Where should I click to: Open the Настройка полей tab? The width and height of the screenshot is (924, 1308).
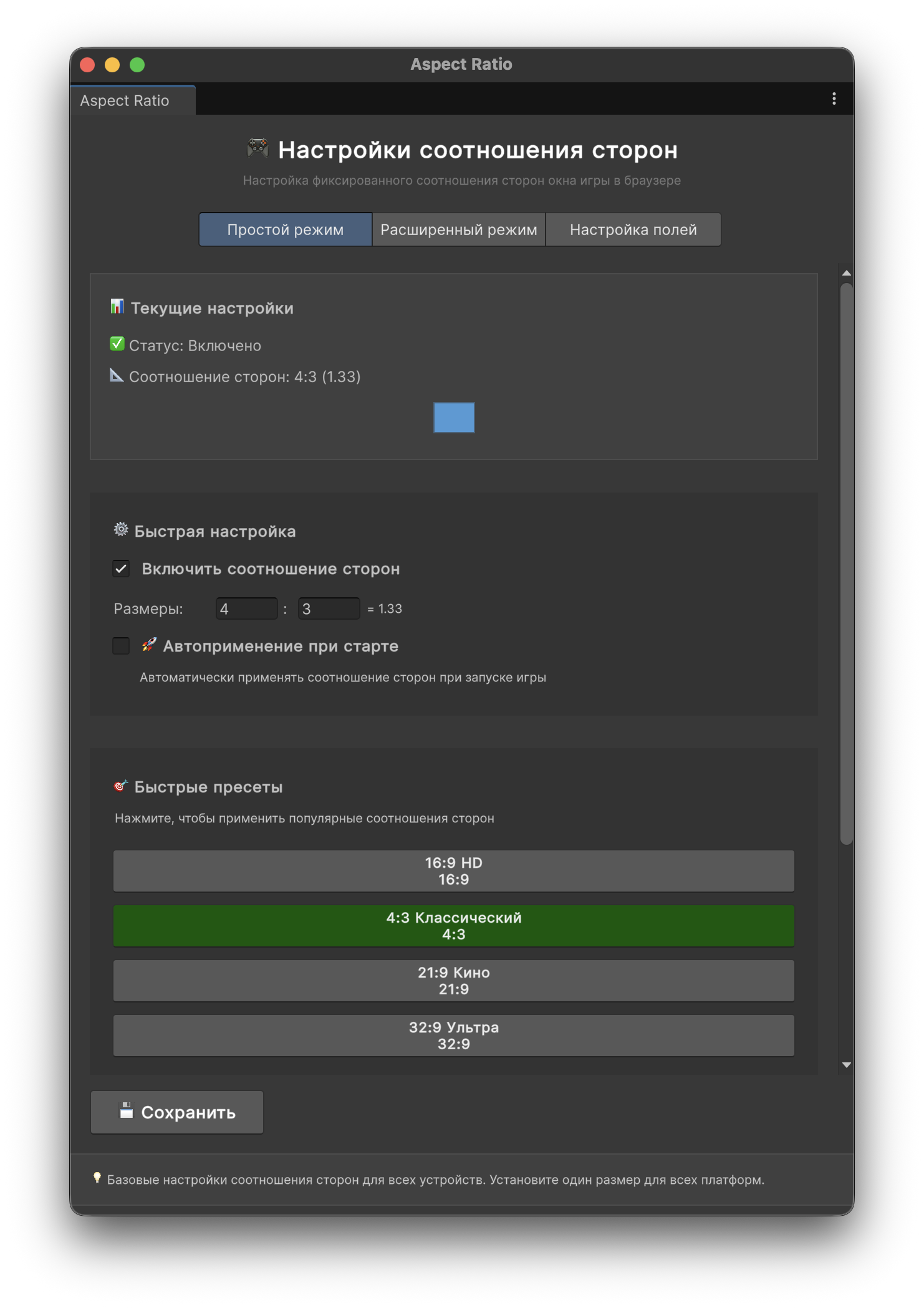tap(633, 229)
